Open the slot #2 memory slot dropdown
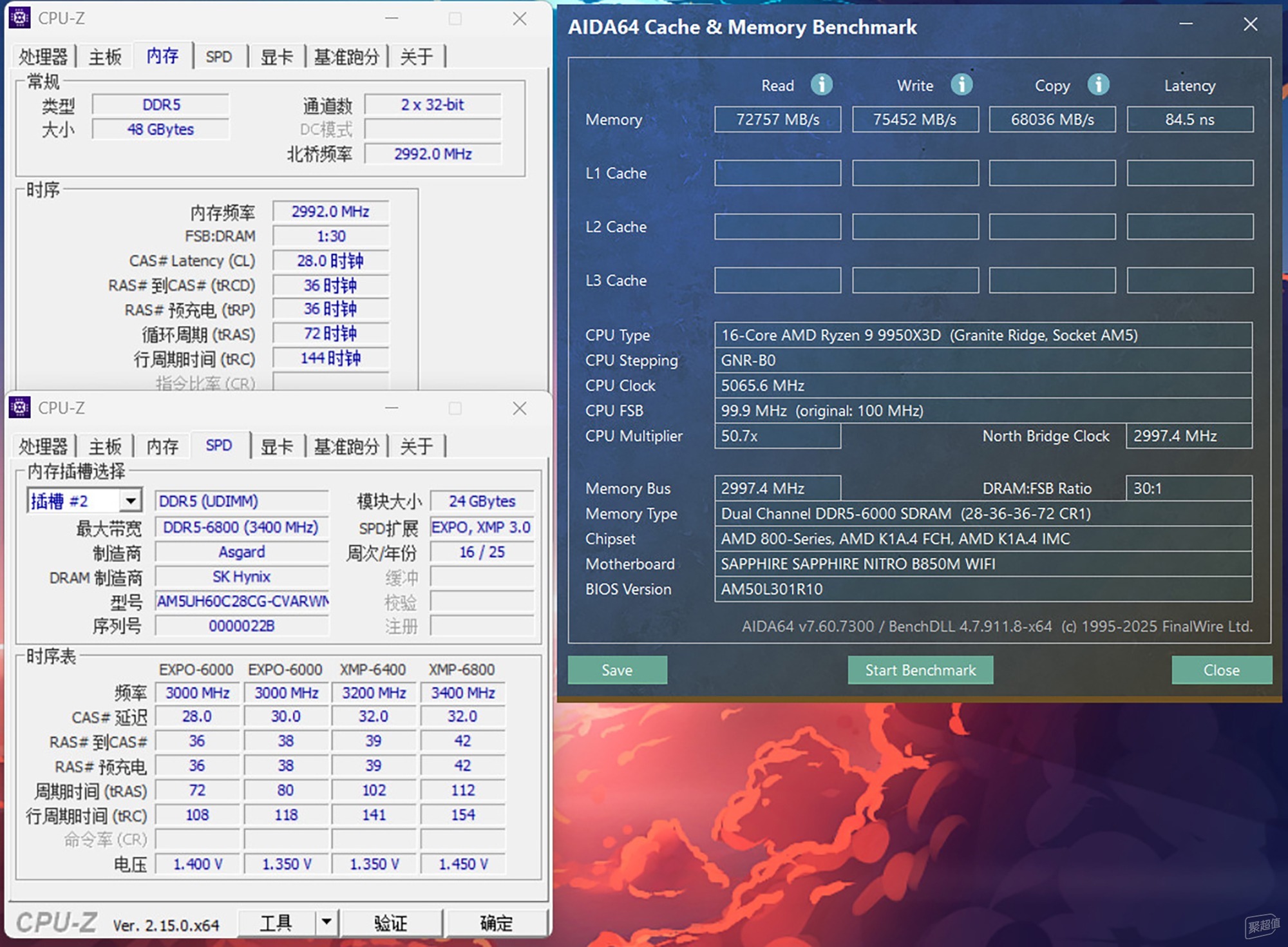 pos(131,501)
